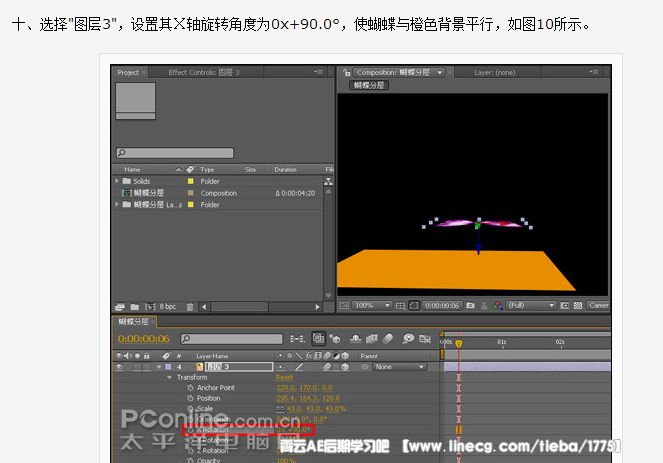Click the Anchor Point stopwatch icon
The height and width of the screenshot is (463, 663).
pyautogui.click(x=190, y=388)
